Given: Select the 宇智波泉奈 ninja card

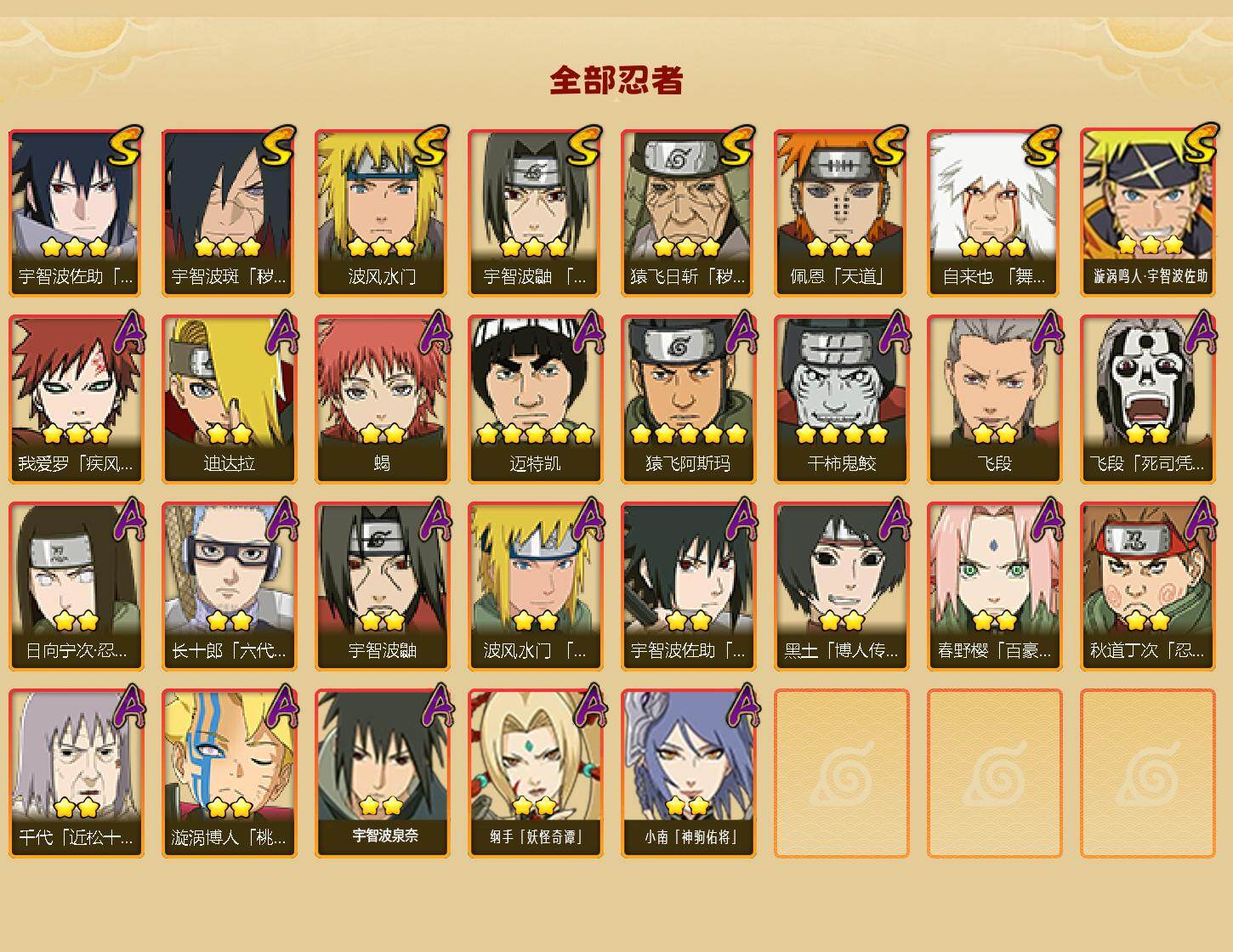Looking at the screenshot, I should pyautogui.click(x=382, y=773).
